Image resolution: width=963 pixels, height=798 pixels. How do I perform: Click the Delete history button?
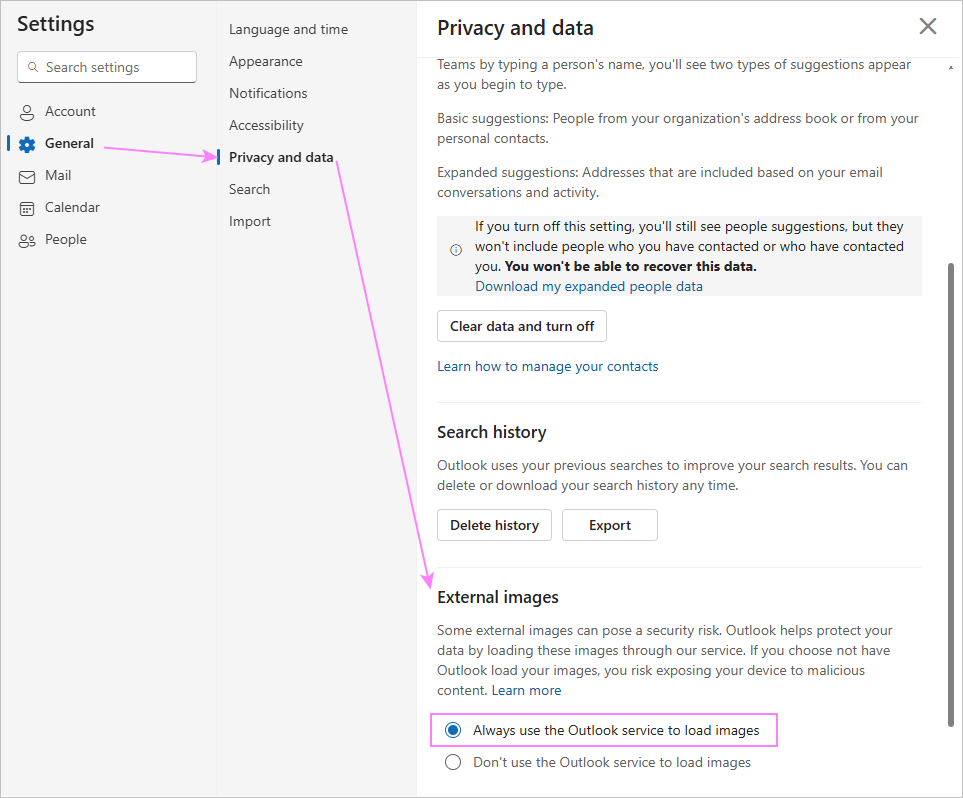click(494, 525)
